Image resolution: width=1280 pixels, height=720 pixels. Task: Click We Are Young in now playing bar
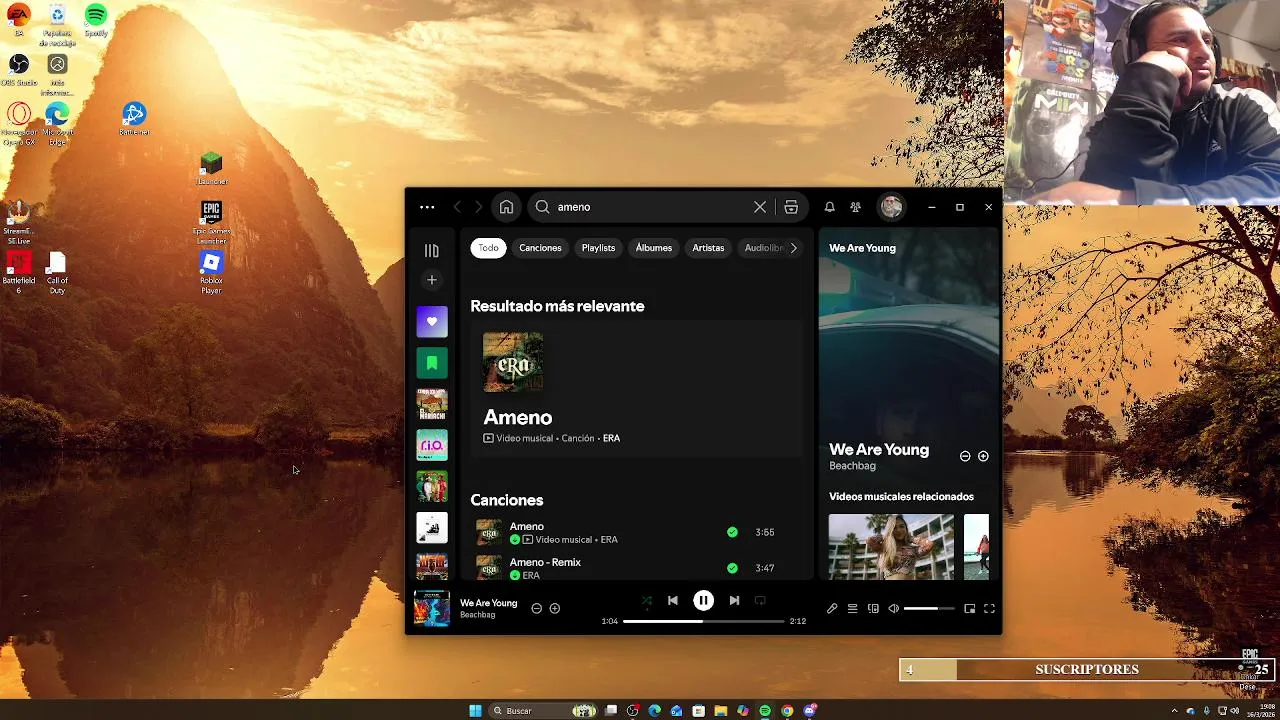(488, 603)
